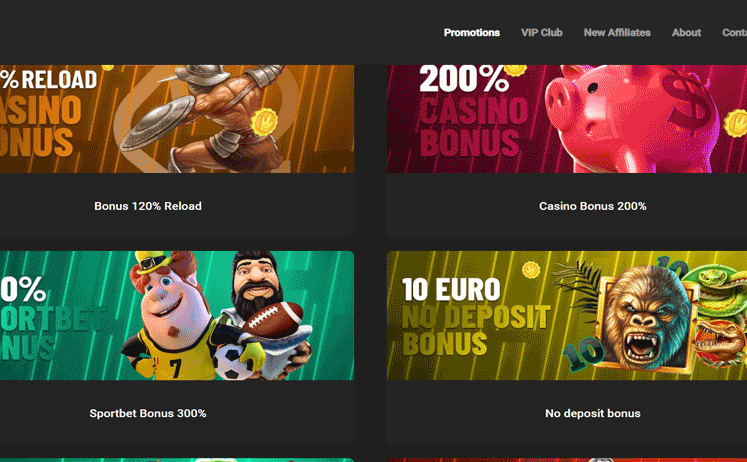Click the American football in sportbet banner
This screenshot has width=747, height=462.
273,320
